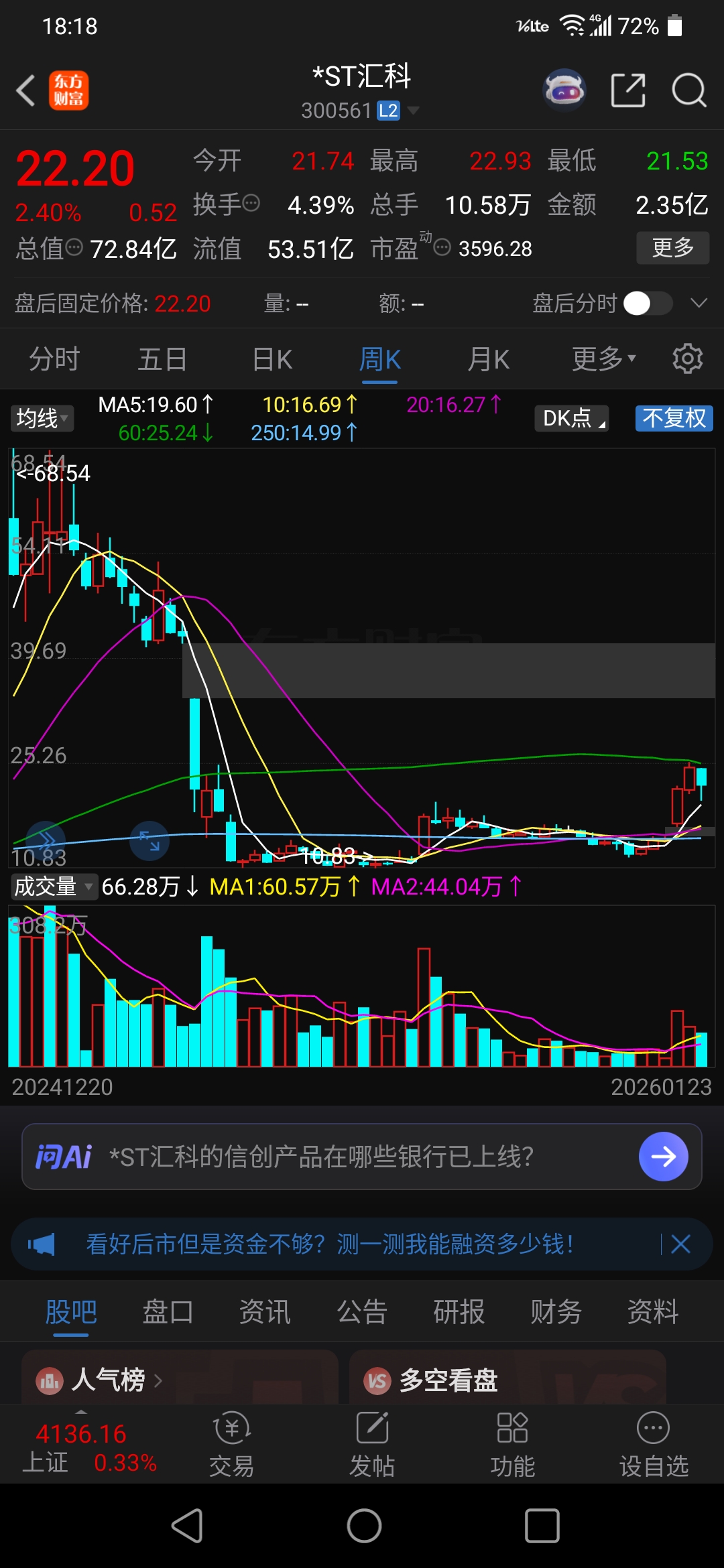This screenshot has height=1568, width=724.
Task: Tap the 人气榜 icon
Action: [x=49, y=1380]
